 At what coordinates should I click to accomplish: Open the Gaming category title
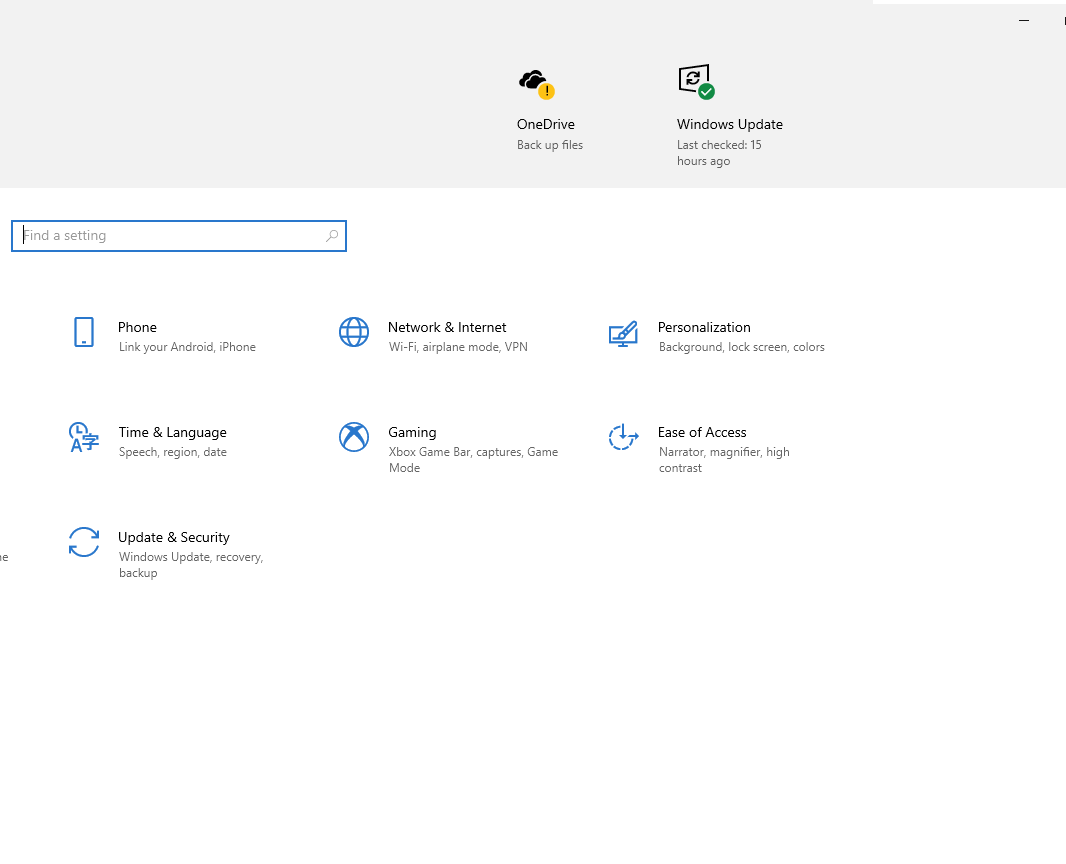click(x=412, y=432)
